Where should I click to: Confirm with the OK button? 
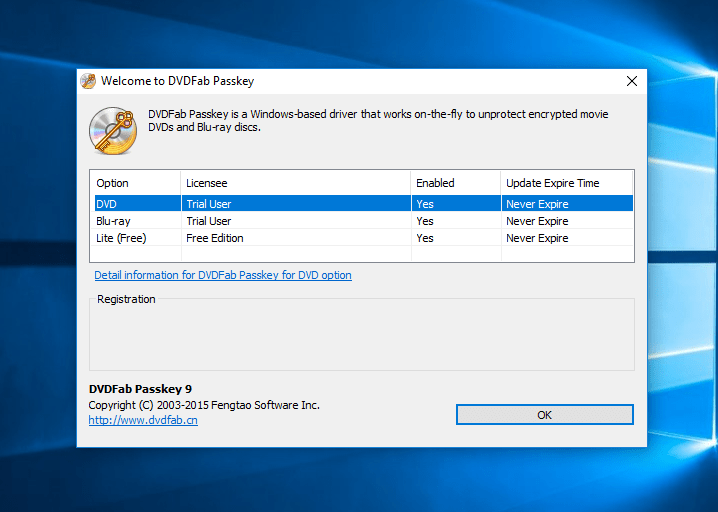(545, 414)
